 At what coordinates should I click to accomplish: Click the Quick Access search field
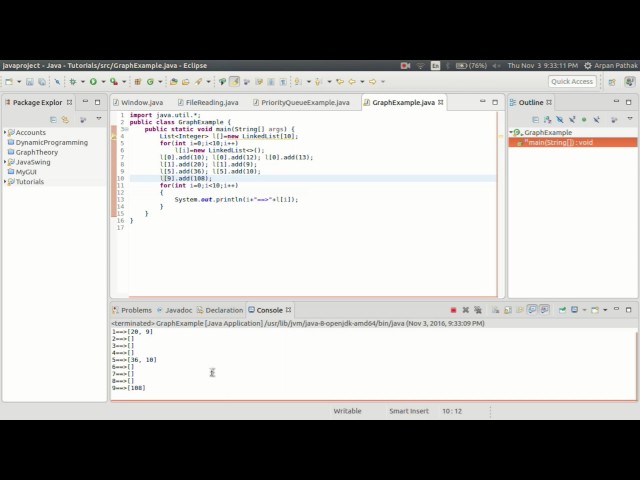(x=572, y=82)
